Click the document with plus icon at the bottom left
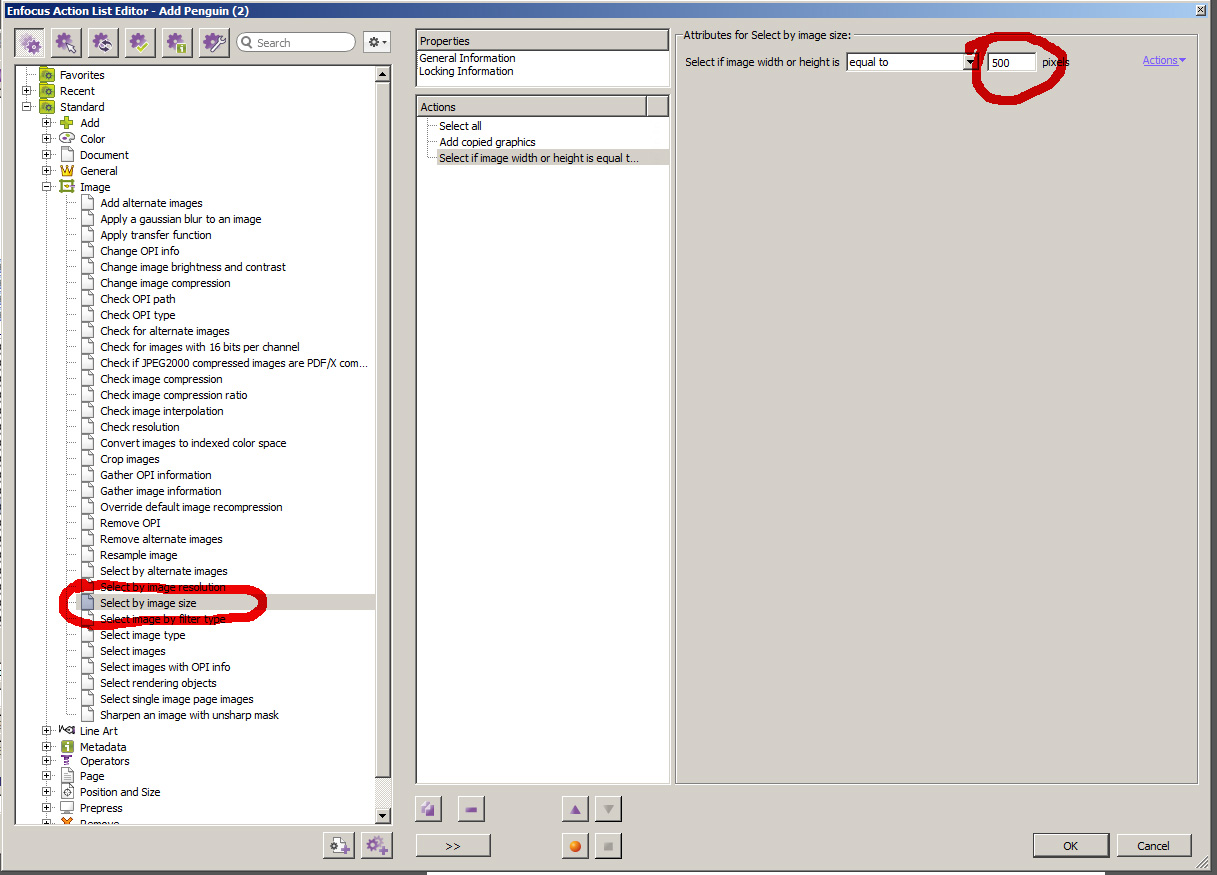This screenshot has height=875, width=1217. coord(339,846)
